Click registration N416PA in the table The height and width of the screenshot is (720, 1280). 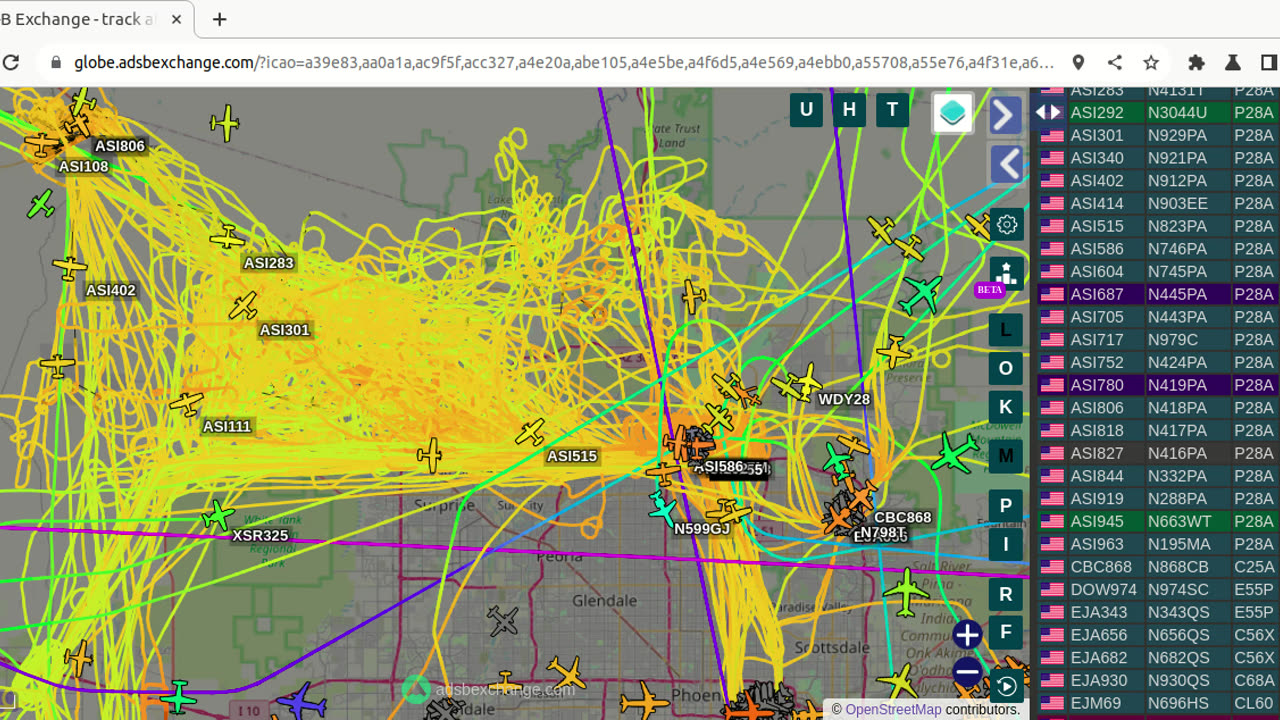(1177, 453)
